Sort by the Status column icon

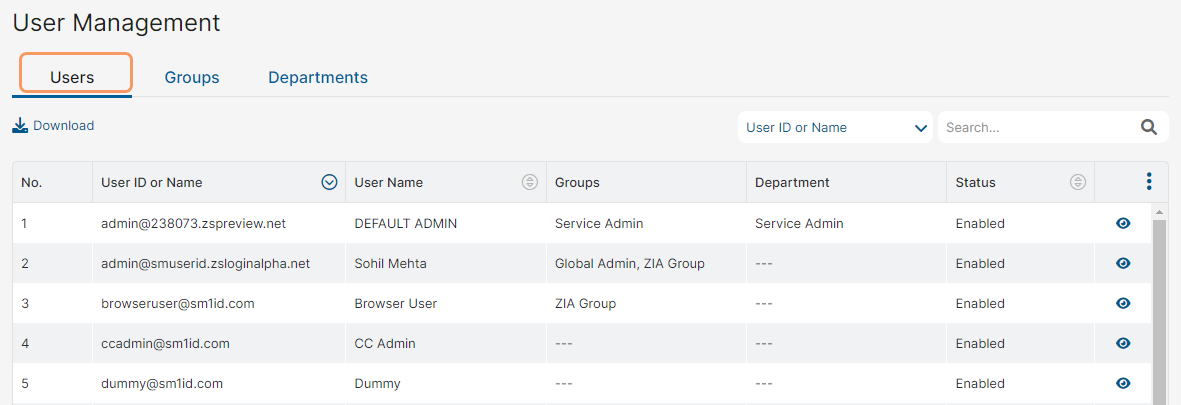[1077, 182]
